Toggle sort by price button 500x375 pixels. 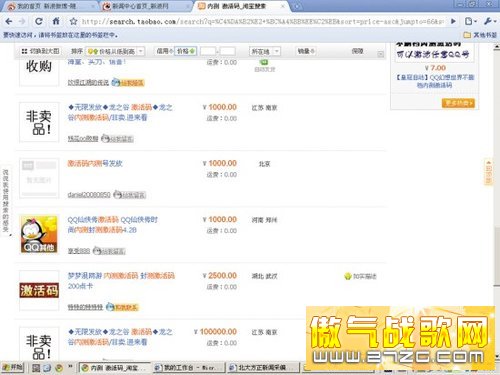(x=186, y=51)
